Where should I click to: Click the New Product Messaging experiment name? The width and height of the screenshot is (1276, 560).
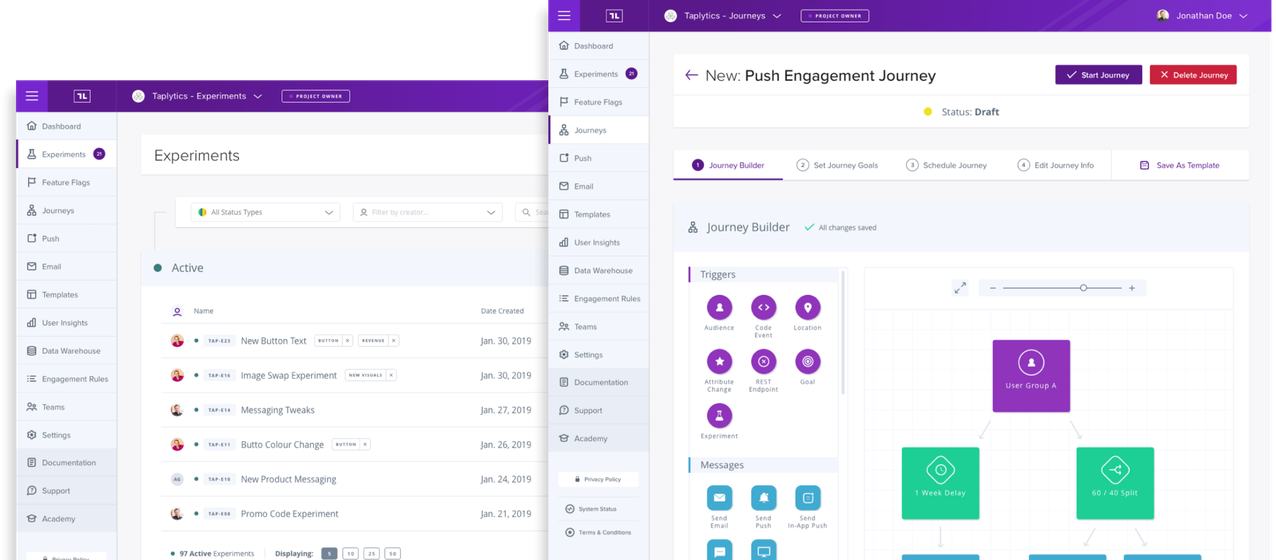coord(288,479)
